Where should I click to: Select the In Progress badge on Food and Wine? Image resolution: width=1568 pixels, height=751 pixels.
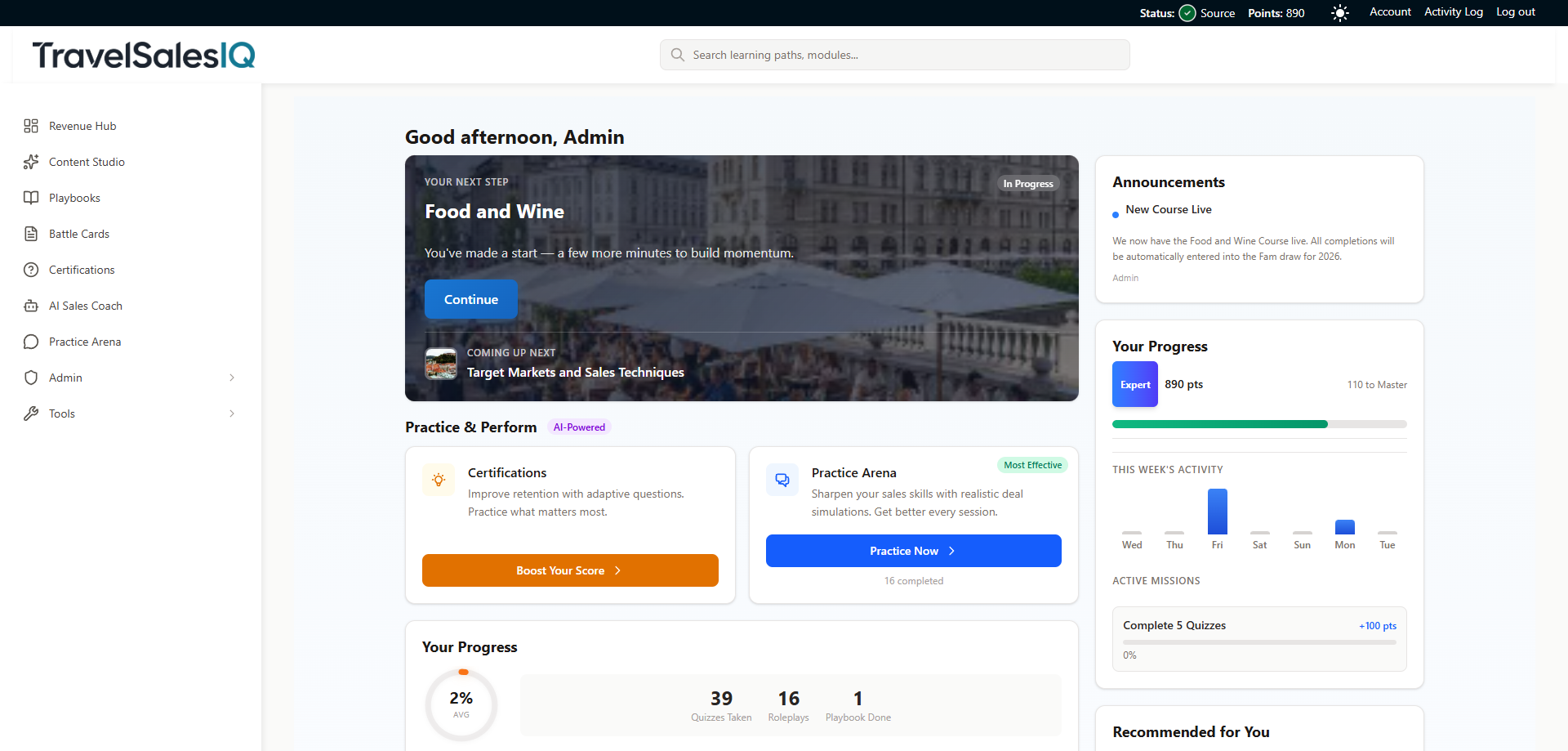tap(1027, 183)
